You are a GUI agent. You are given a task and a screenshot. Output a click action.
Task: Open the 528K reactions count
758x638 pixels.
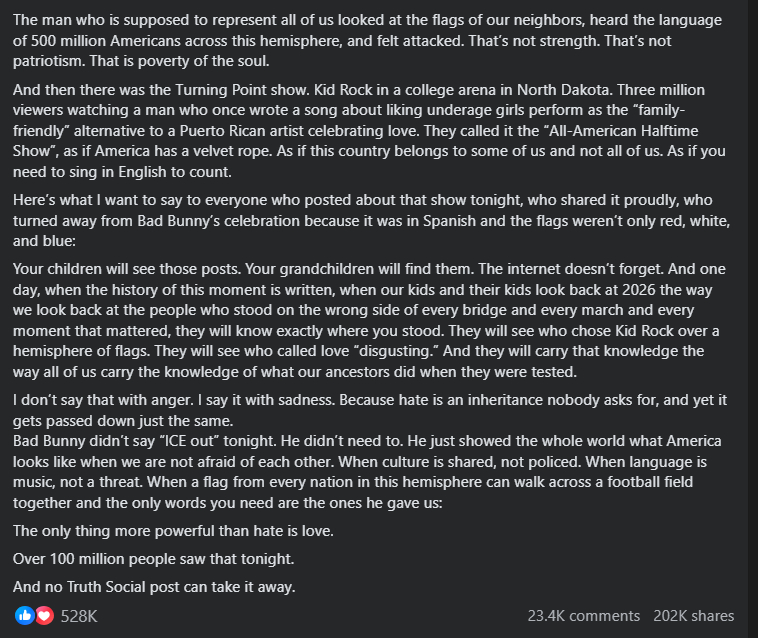click(79, 616)
